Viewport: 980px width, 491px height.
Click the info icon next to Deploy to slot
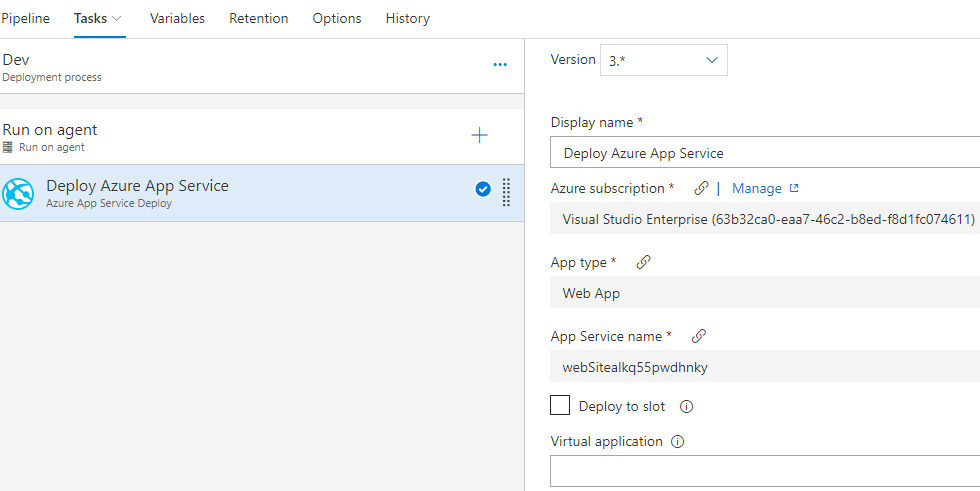[x=686, y=407]
